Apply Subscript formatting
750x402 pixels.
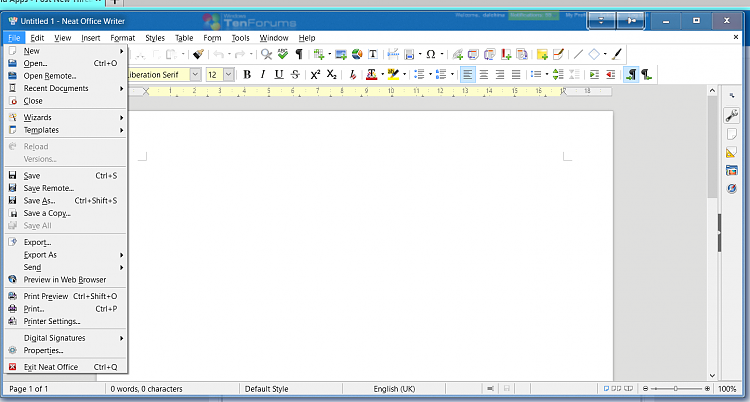click(x=331, y=75)
